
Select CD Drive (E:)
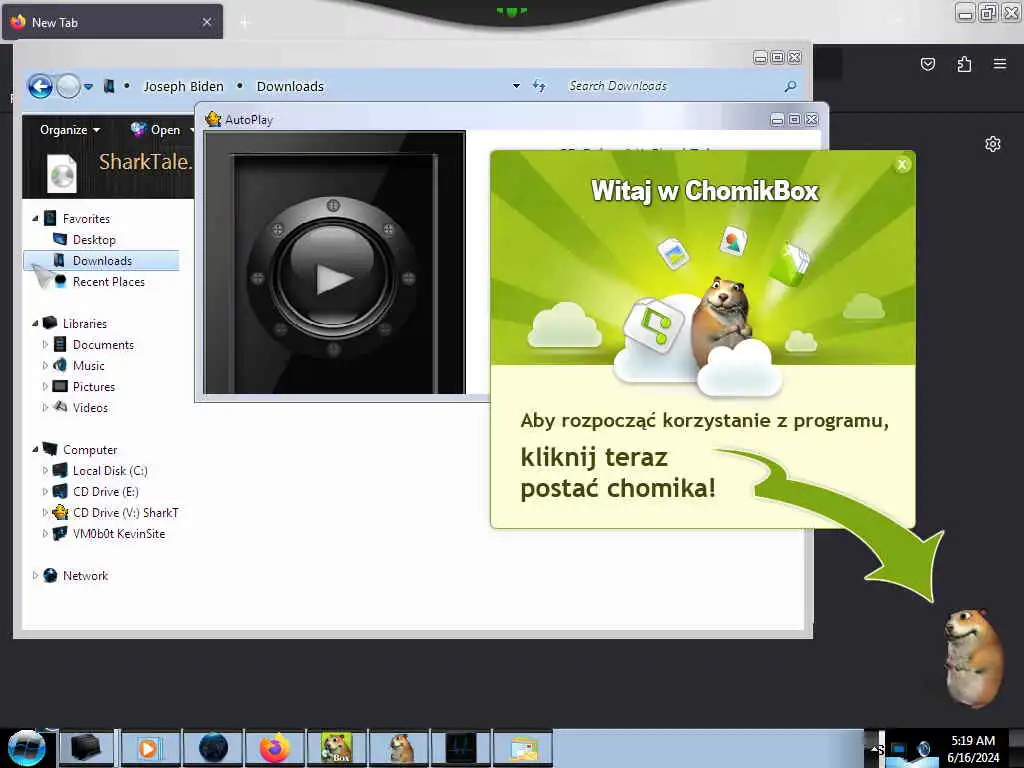click(105, 491)
